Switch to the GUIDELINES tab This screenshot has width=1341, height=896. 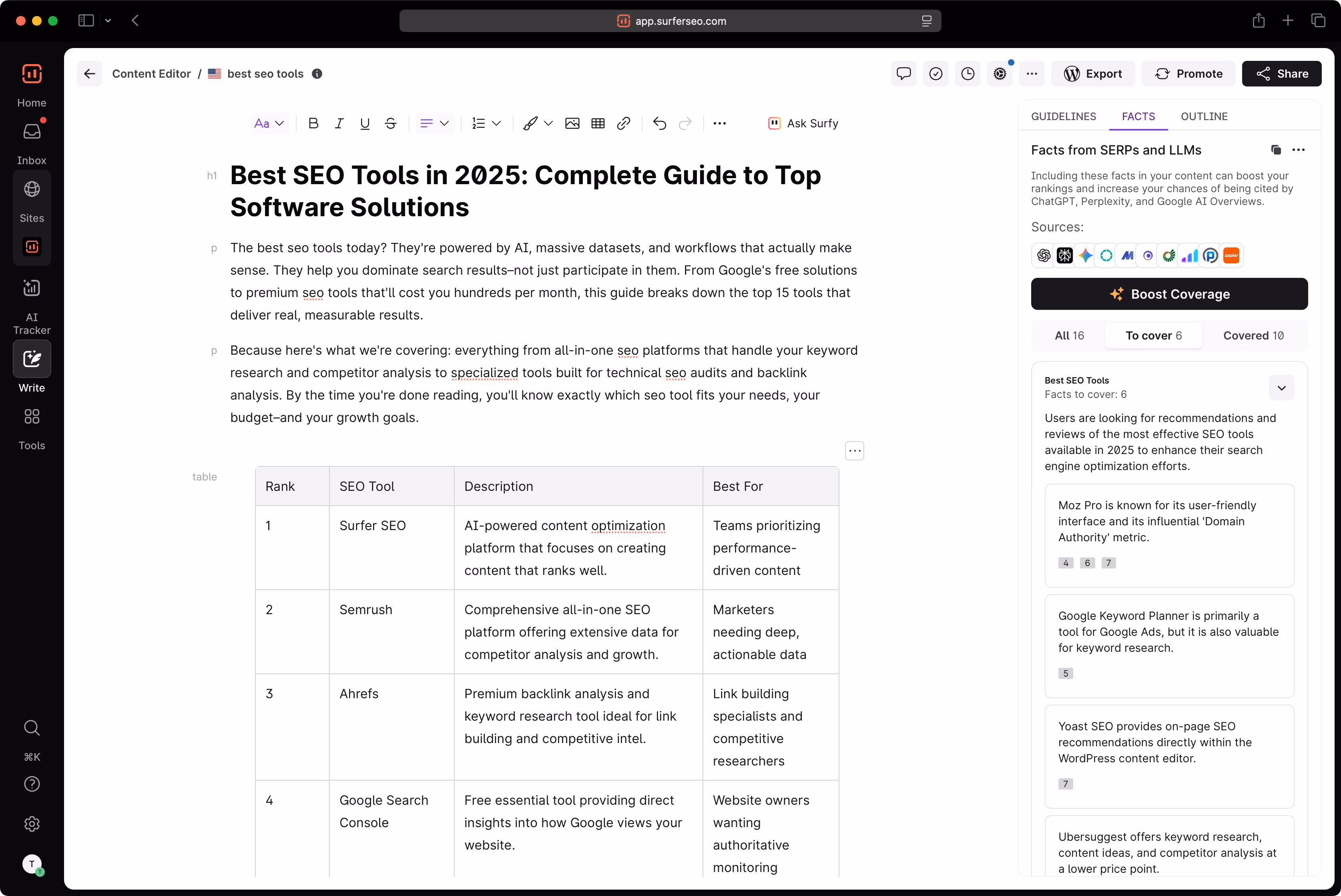(x=1063, y=117)
